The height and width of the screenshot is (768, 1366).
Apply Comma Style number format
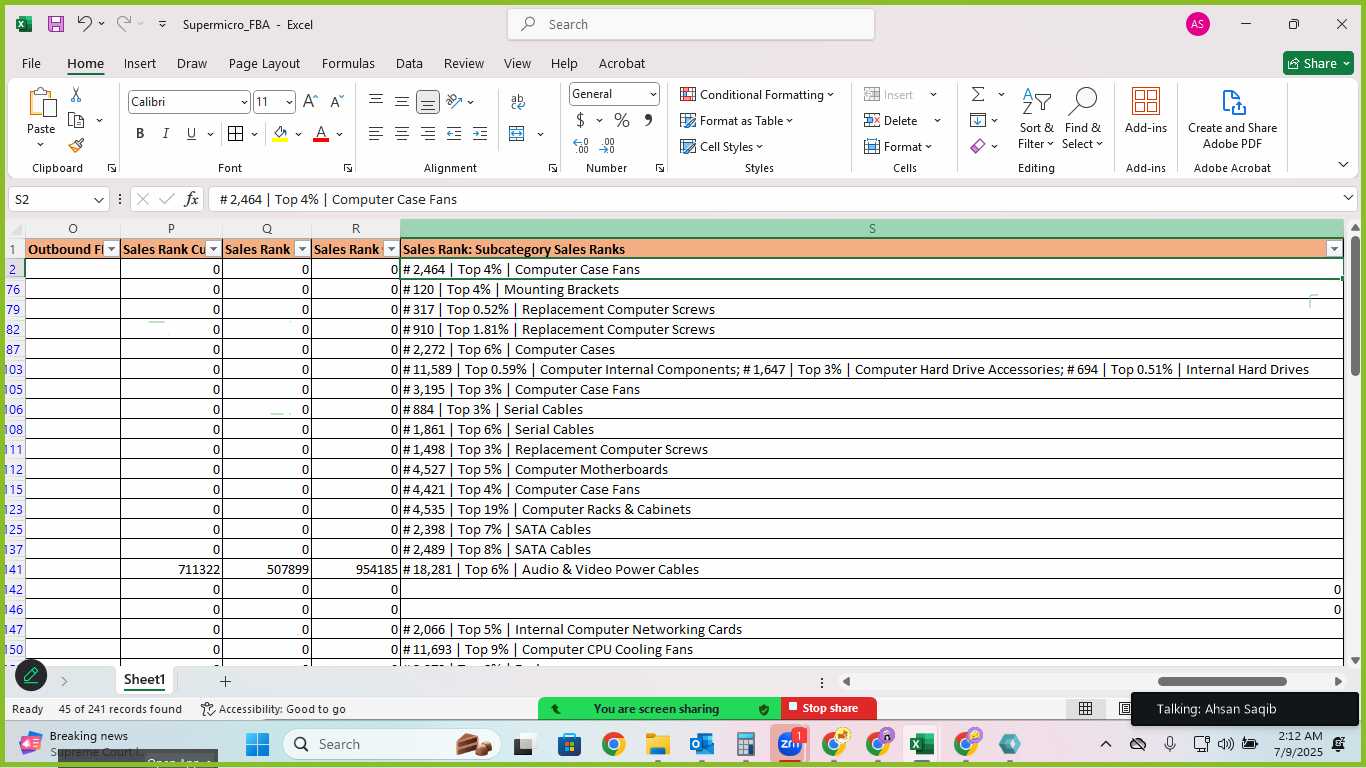(648, 120)
